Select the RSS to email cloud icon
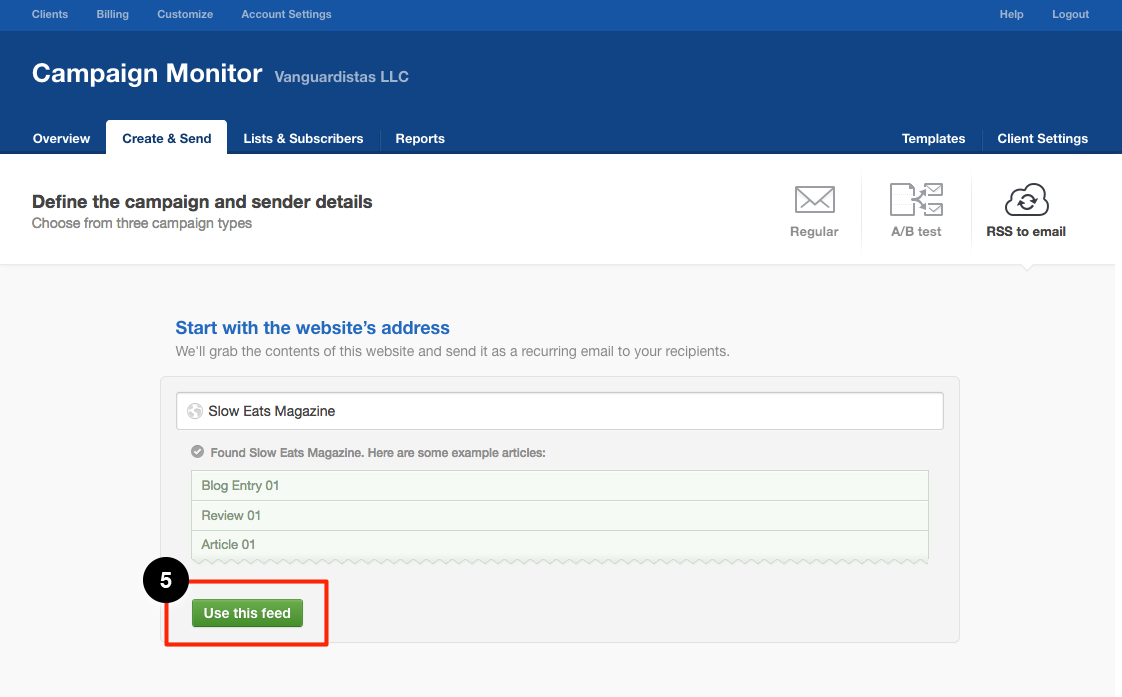Image resolution: width=1122 pixels, height=697 pixels. pyautogui.click(x=1026, y=200)
